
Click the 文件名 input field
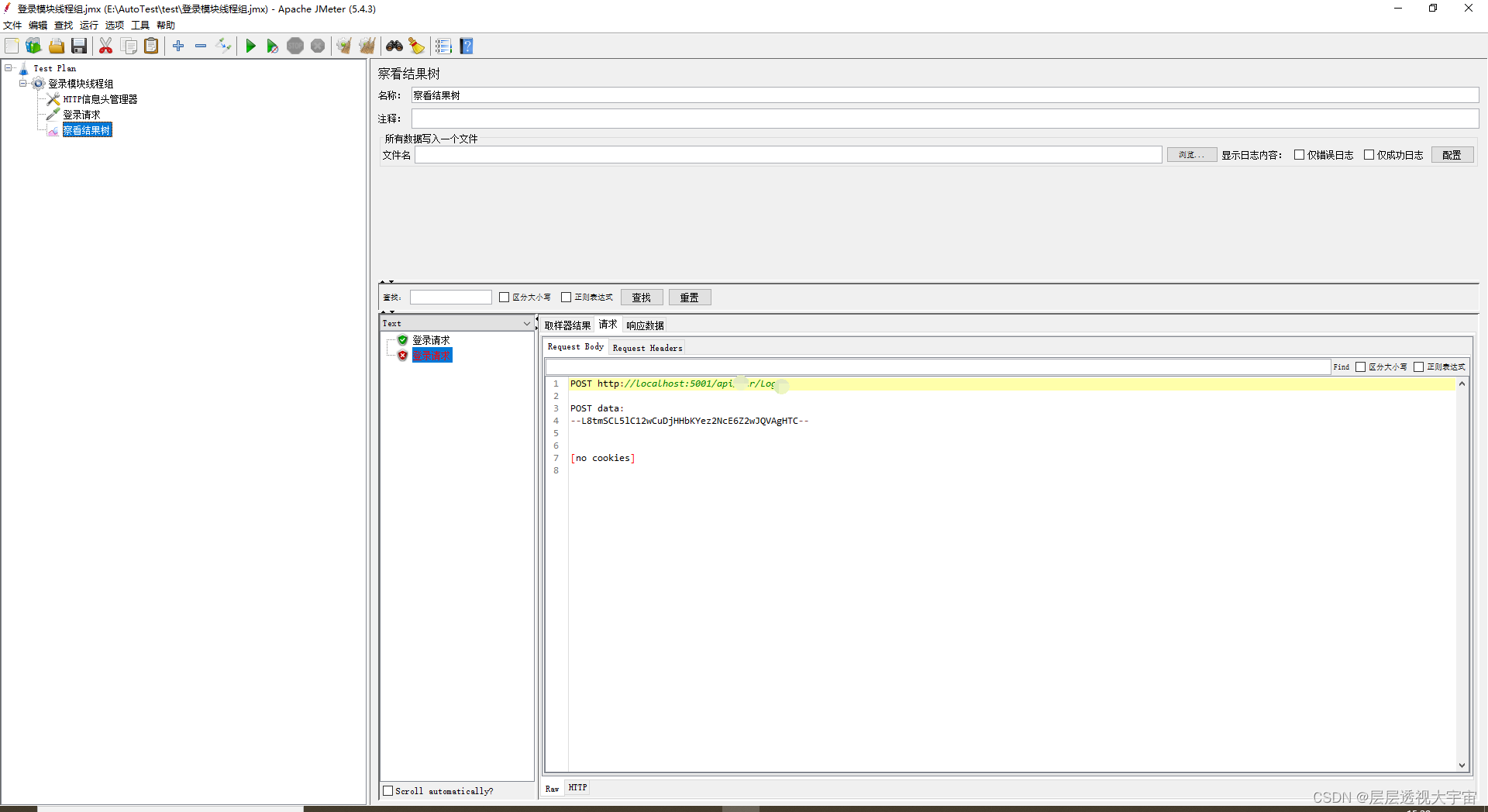788,155
